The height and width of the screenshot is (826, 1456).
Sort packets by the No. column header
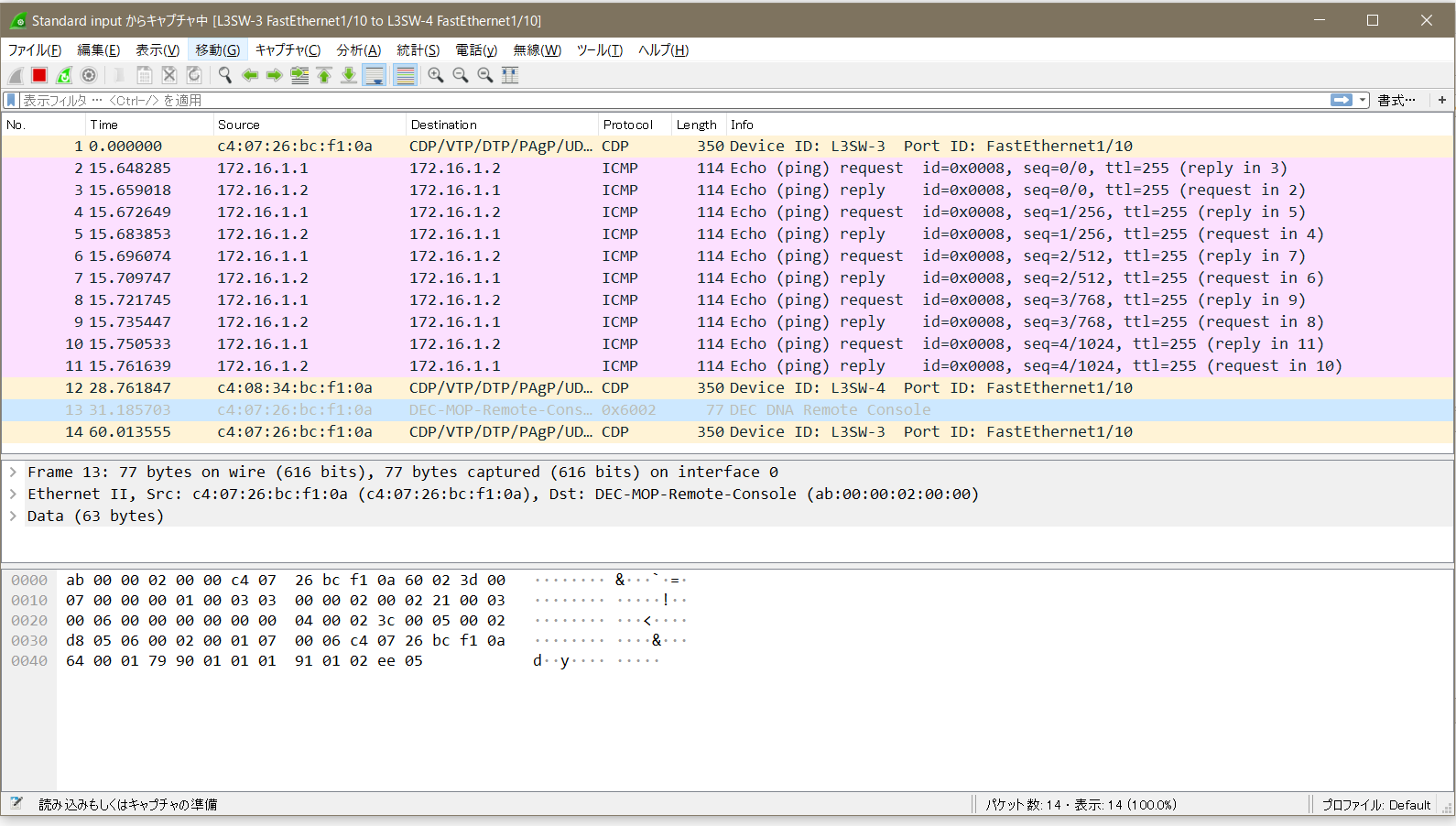click(x=43, y=125)
